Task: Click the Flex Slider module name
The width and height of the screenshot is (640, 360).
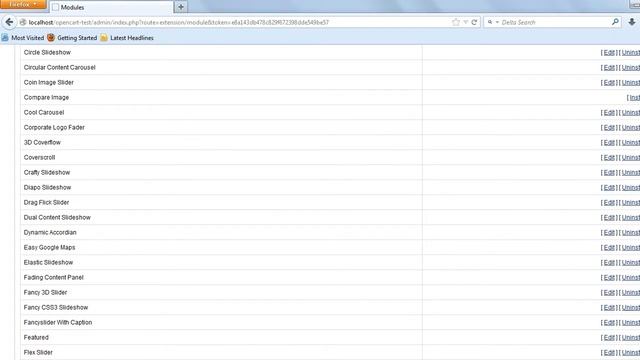Action: click(x=38, y=353)
